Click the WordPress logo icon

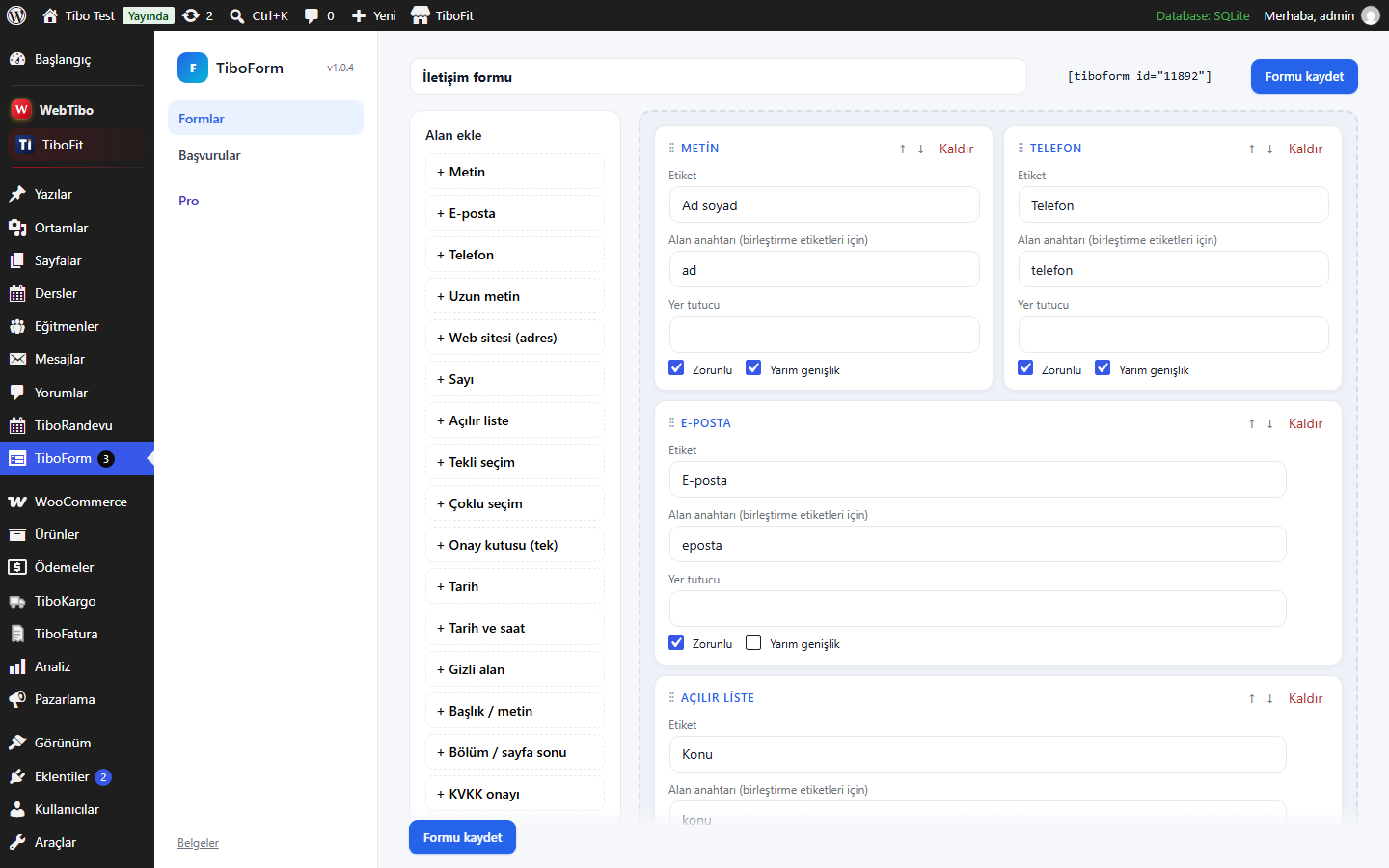click(x=16, y=15)
